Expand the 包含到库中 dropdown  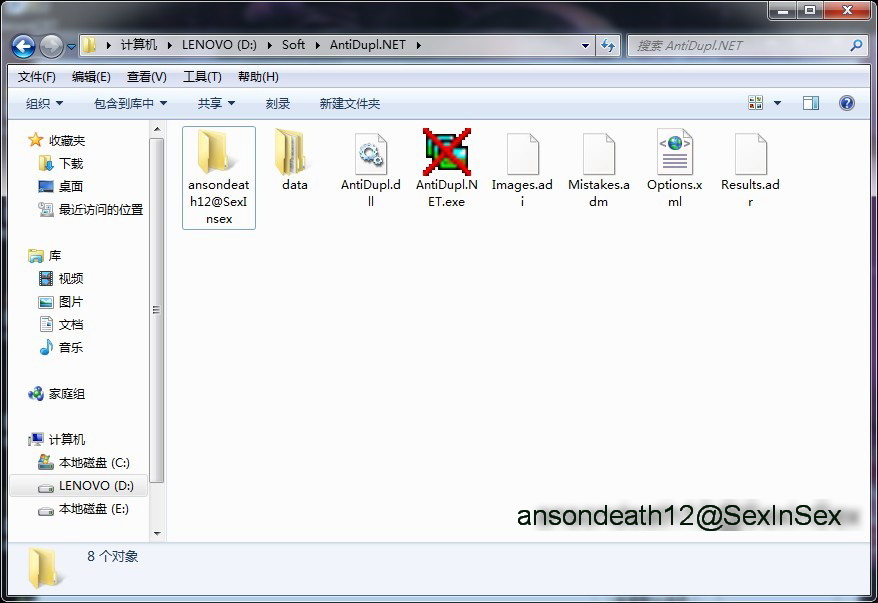click(130, 104)
